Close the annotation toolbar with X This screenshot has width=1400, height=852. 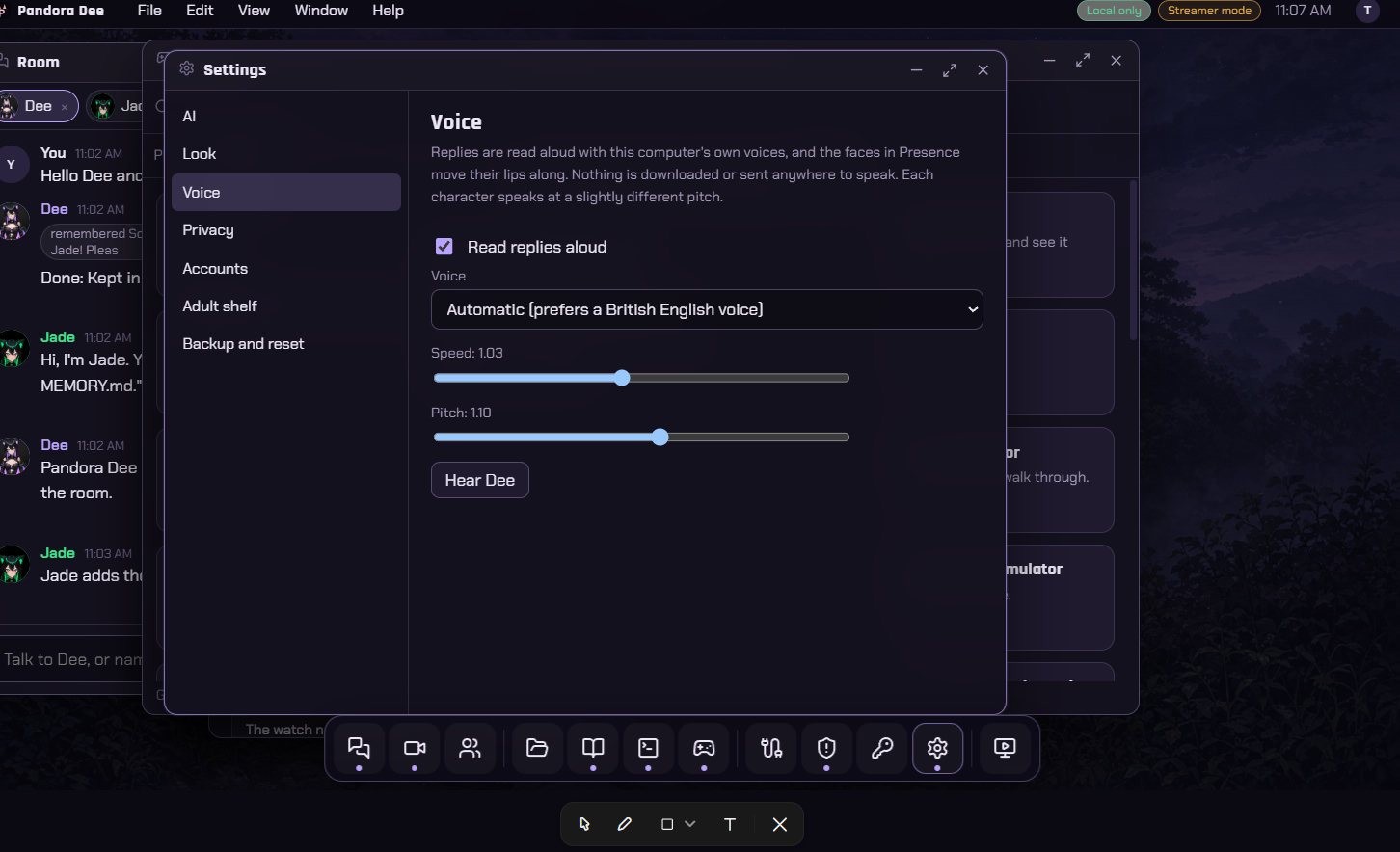(780, 824)
